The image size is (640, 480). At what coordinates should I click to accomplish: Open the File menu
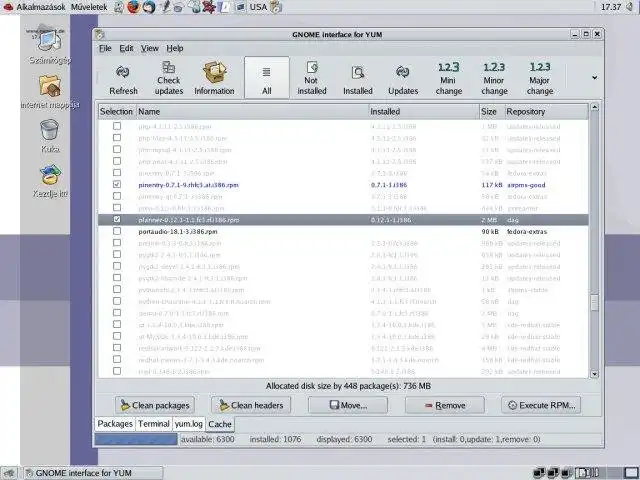tap(105, 48)
